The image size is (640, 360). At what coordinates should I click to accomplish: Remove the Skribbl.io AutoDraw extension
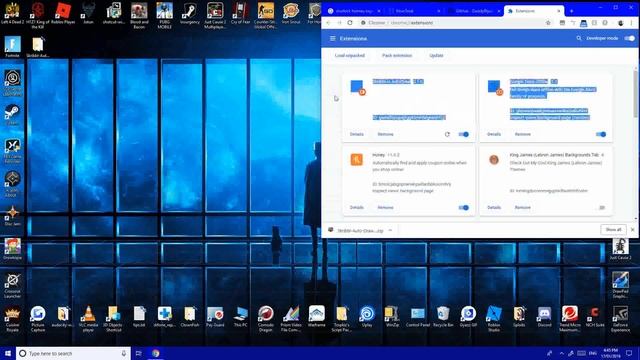[x=385, y=134]
